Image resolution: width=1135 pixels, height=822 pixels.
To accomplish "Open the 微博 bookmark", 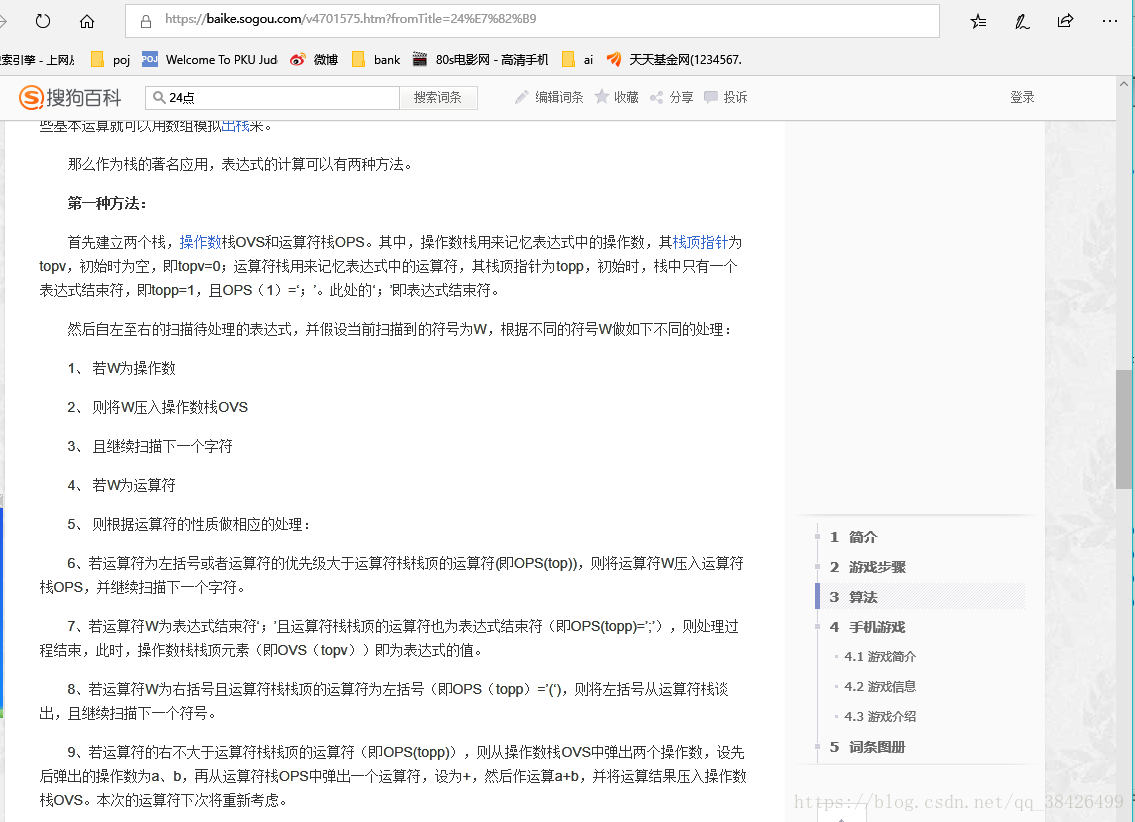I will coord(314,59).
